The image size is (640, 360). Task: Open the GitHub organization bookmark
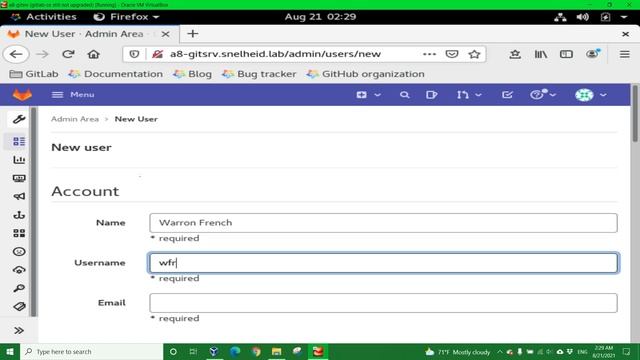click(x=366, y=74)
